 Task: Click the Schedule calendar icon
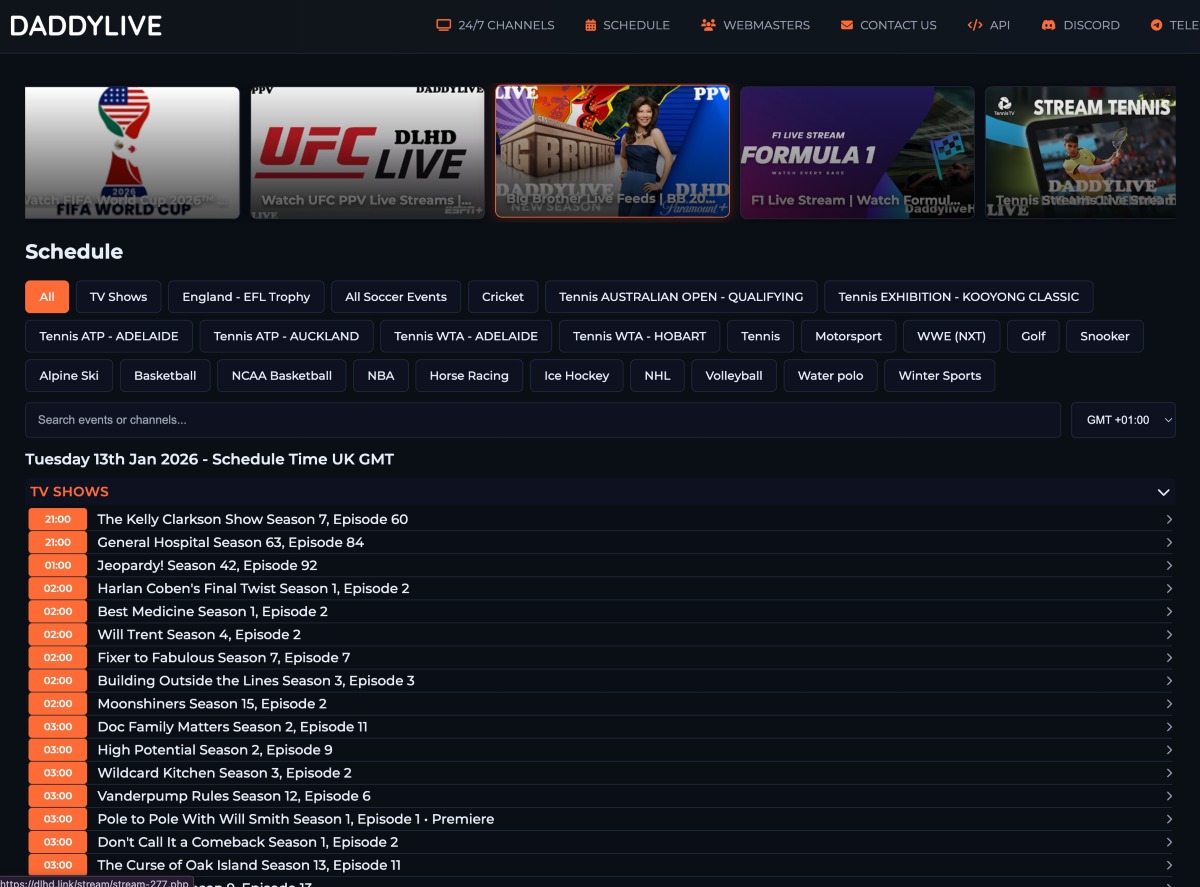click(x=591, y=25)
